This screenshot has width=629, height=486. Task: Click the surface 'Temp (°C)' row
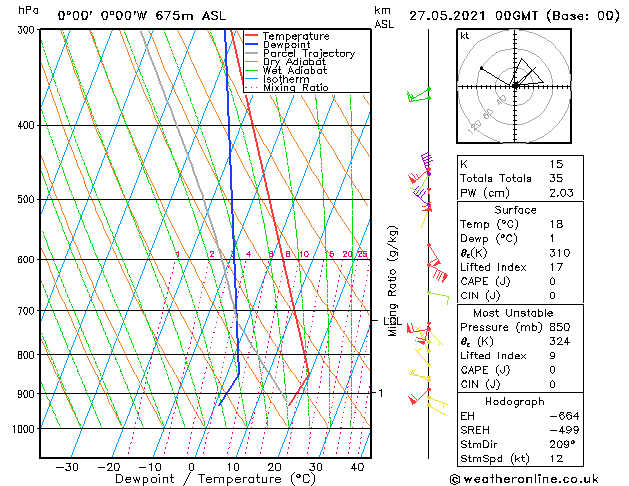[520, 224]
